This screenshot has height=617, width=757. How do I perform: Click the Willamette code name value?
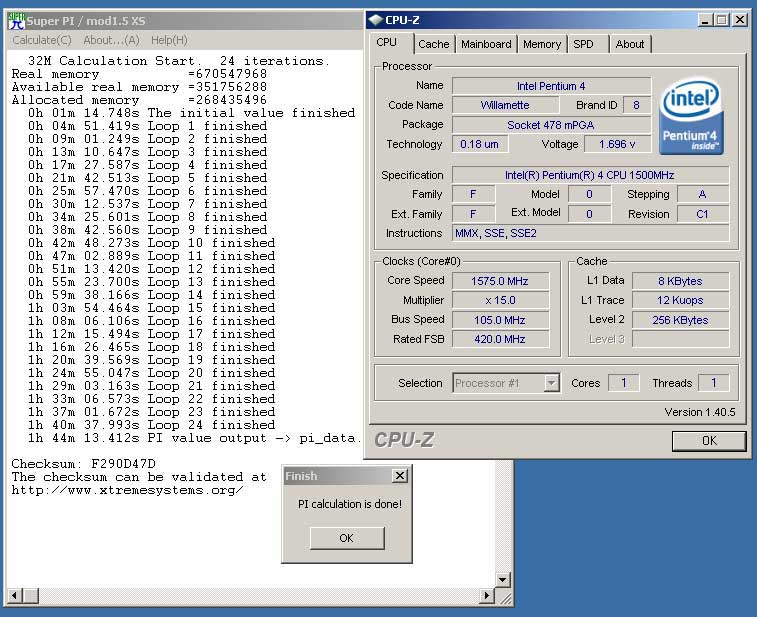pyautogui.click(x=505, y=105)
